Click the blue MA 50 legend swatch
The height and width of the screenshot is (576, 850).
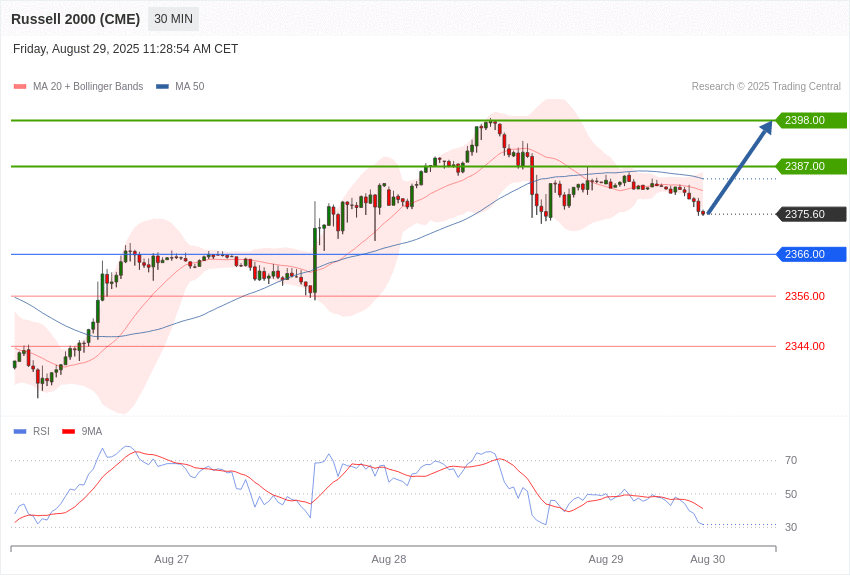162,87
